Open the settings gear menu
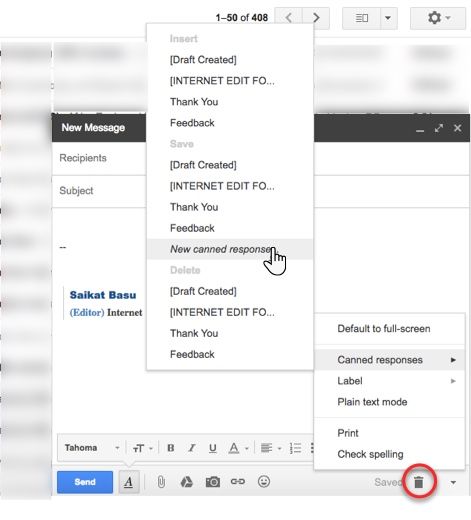 (x=438, y=18)
